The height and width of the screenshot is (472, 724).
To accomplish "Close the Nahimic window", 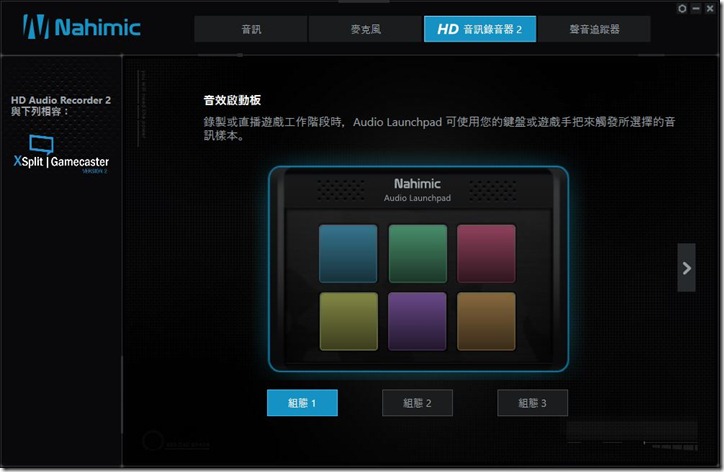I will tap(710, 8).
